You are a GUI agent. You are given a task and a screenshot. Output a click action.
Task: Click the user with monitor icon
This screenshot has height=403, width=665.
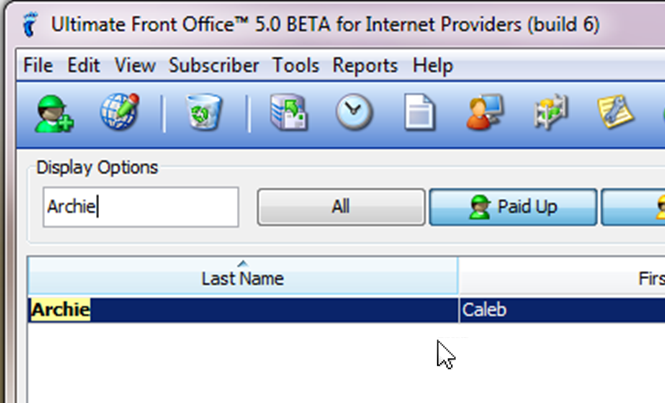485,112
